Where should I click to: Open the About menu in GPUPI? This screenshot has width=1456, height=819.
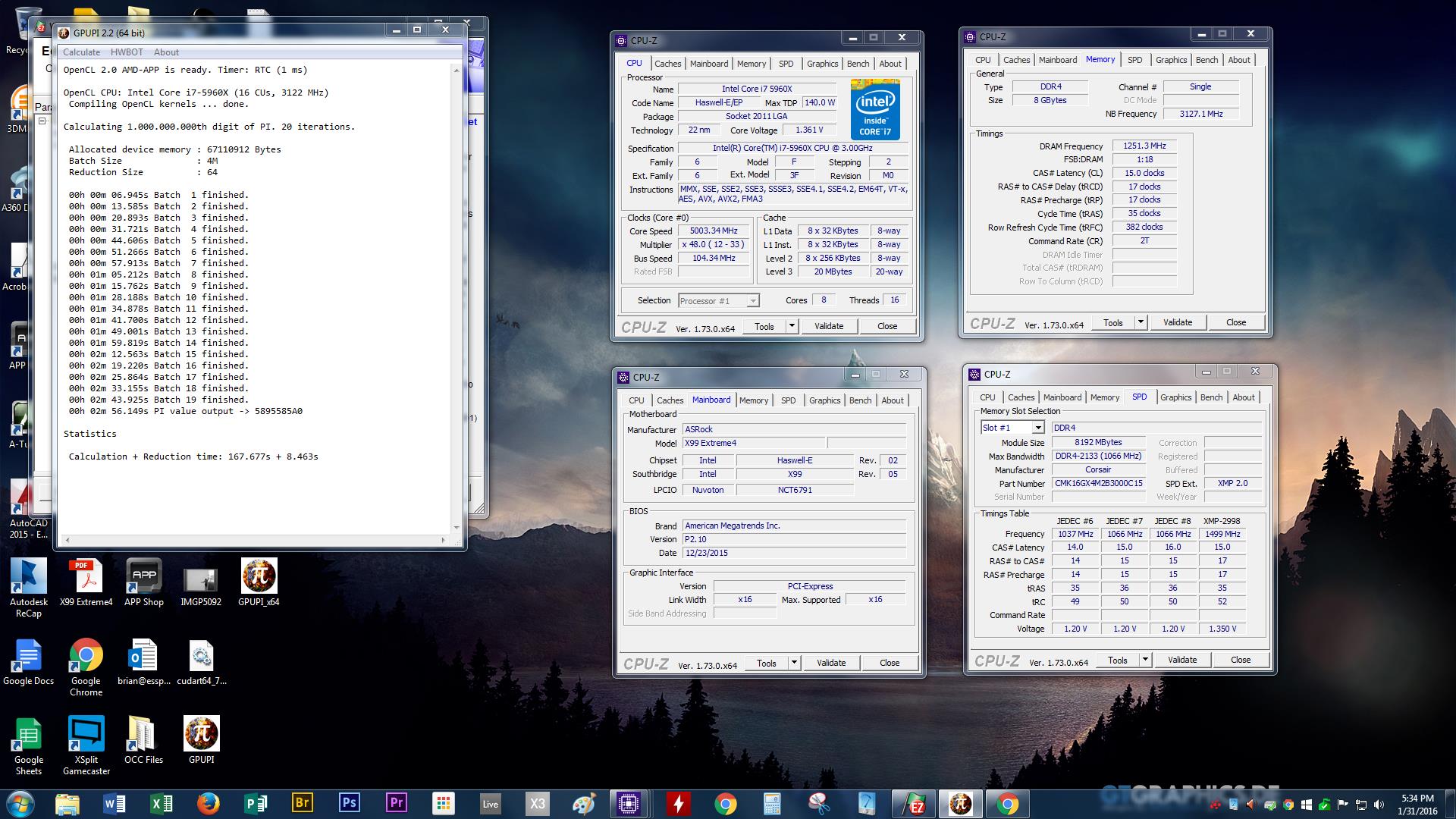pyautogui.click(x=166, y=52)
